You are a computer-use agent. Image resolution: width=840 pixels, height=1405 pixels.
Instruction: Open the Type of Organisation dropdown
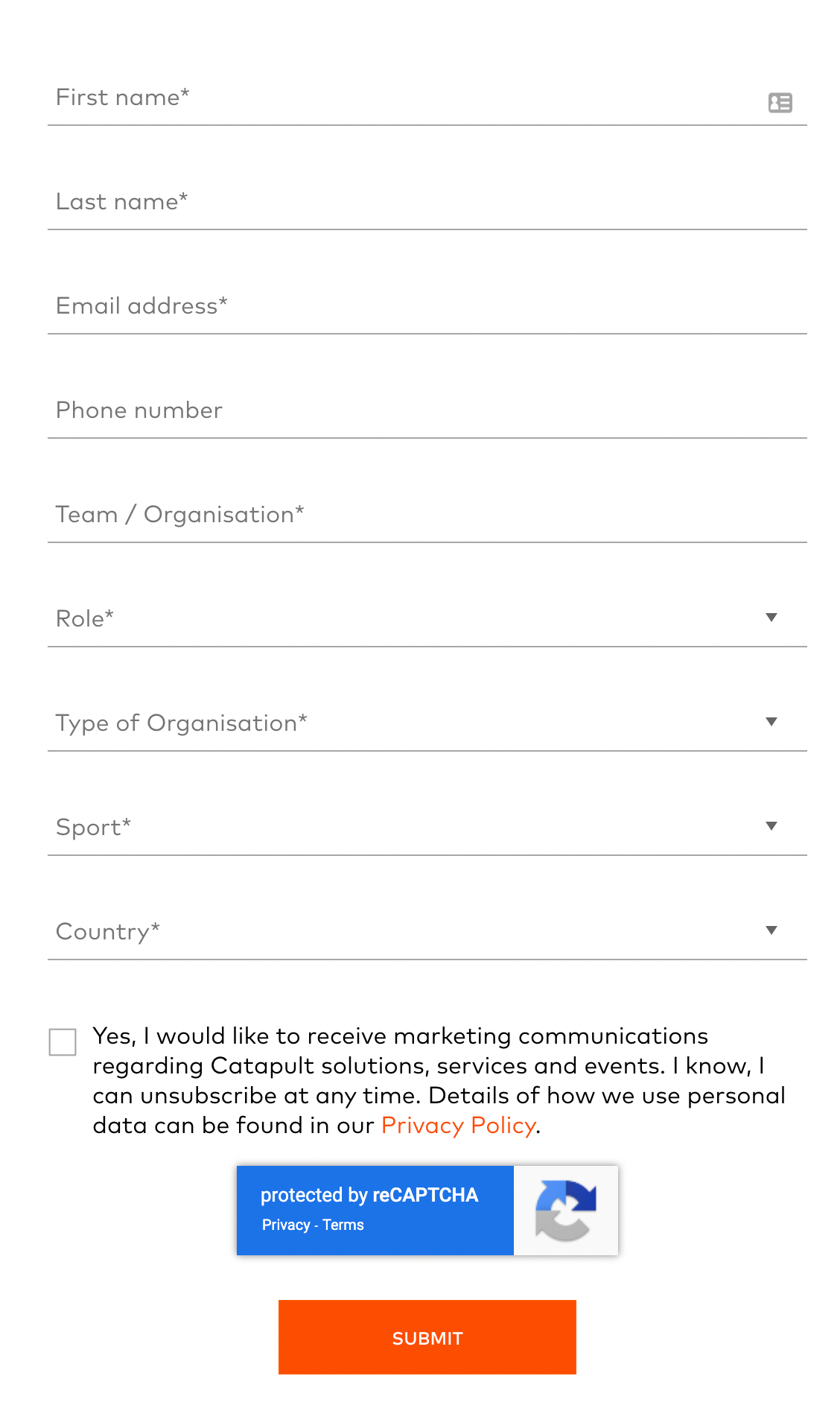click(x=427, y=723)
